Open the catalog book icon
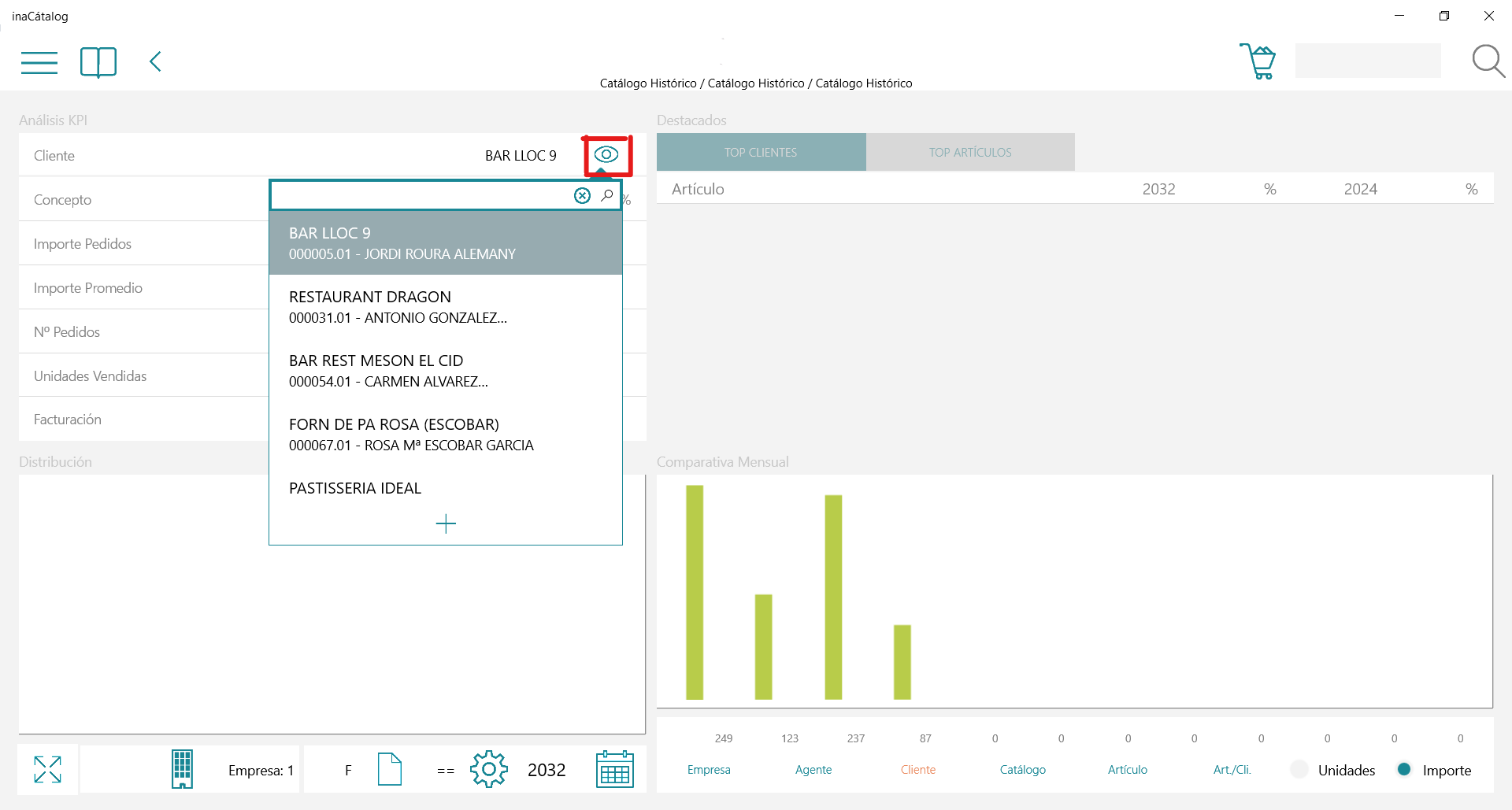Screen dimensions: 1512x810 (98, 62)
